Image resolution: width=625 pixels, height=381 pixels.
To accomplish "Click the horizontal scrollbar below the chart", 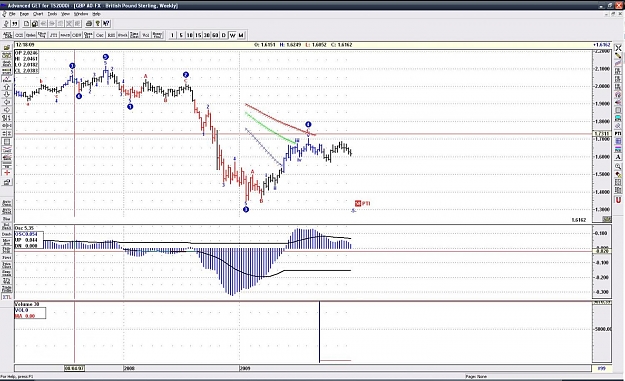I will pyautogui.click(x=303, y=368).
